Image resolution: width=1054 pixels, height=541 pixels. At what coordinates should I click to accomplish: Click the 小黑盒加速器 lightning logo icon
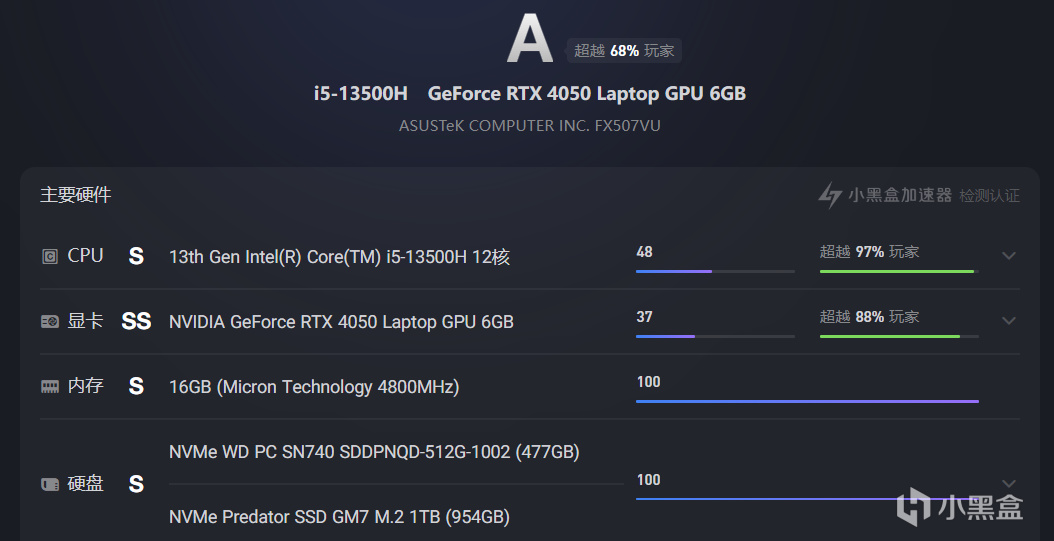coord(830,195)
